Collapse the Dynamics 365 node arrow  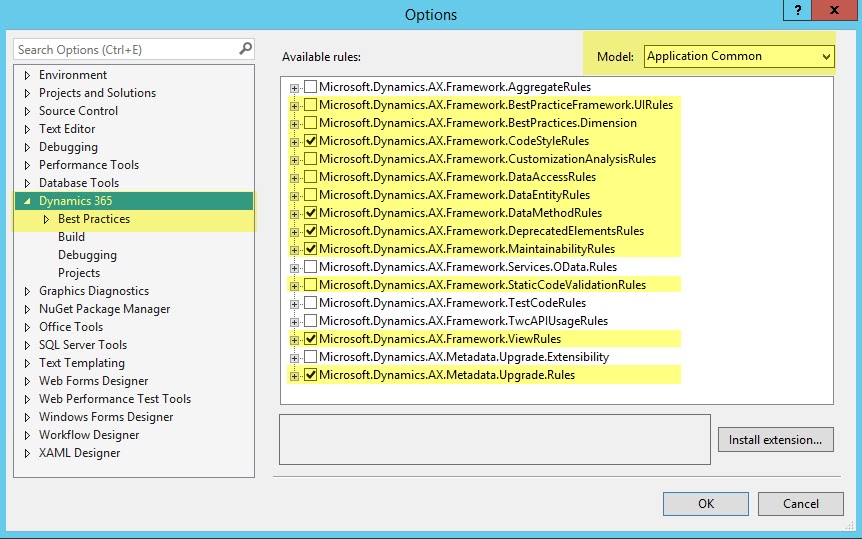pos(27,201)
